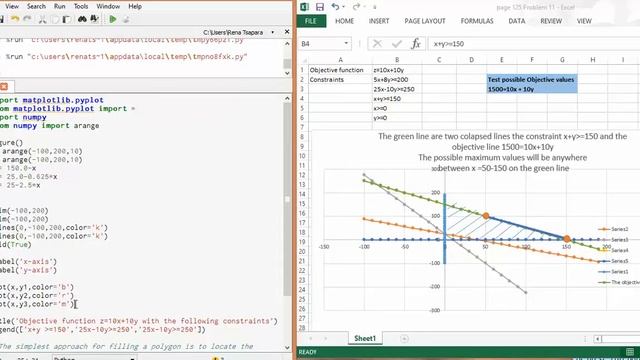Select the Sheet1 worksheet tab
Image resolution: width=640 pixels, height=360 pixels.
click(365, 338)
